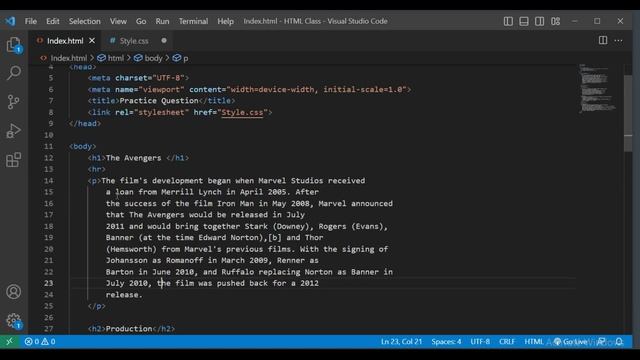Click the <hr> tag on line 13
The width and height of the screenshot is (640, 360).
(x=97, y=169)
